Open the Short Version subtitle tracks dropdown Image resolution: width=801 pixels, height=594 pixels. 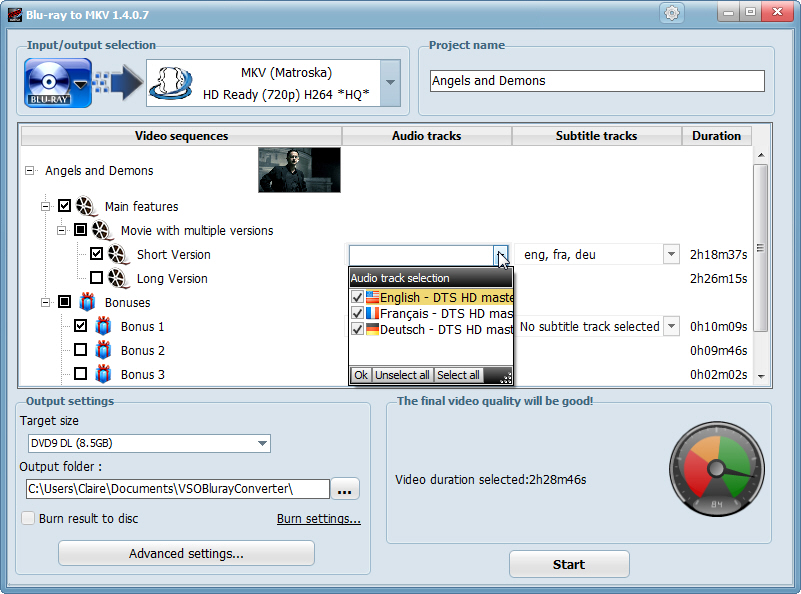671,254
